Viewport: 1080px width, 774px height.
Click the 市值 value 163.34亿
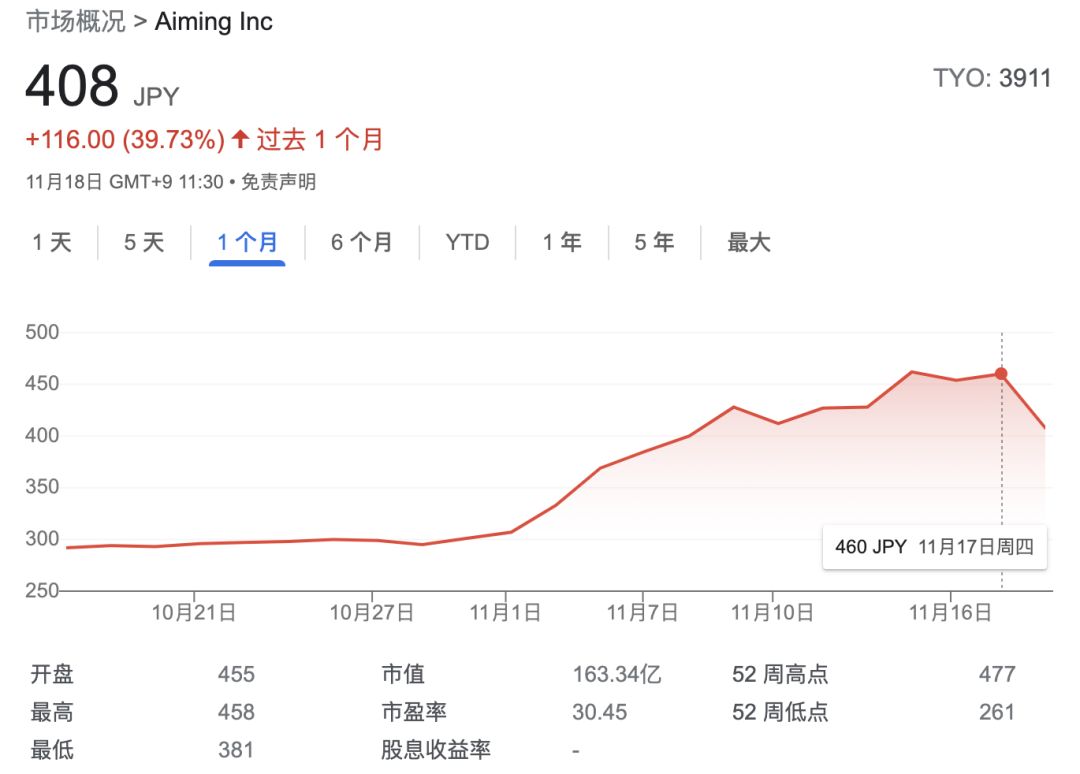pos(617,674)
